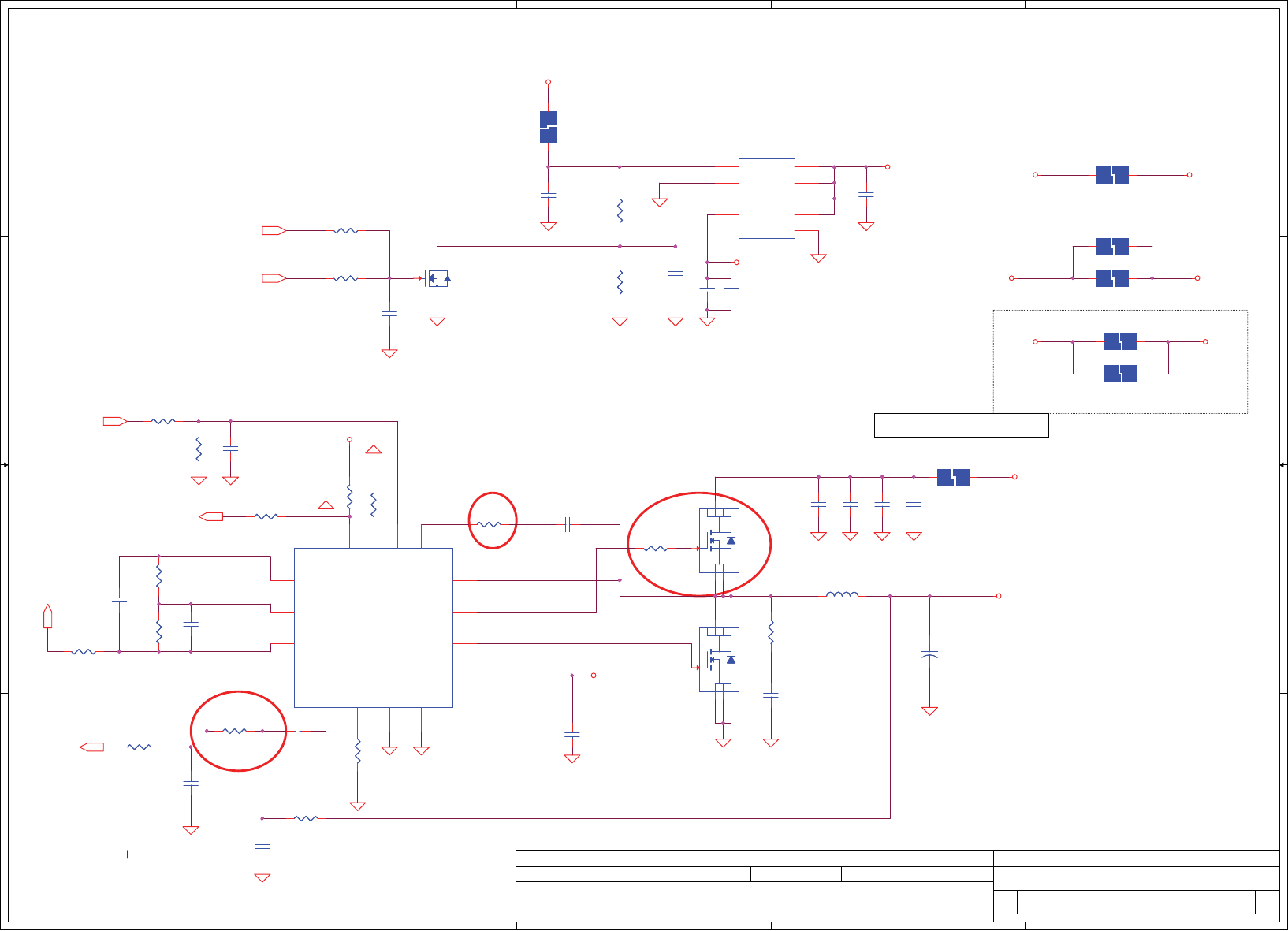1288x931 pixels.
Task: Select the lower jumper inside the dashed box
Action: coord(1120,374)
